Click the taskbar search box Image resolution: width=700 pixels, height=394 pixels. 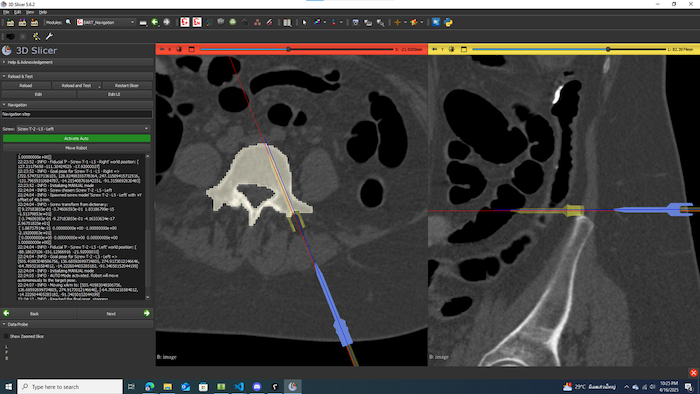coord(70,386)
